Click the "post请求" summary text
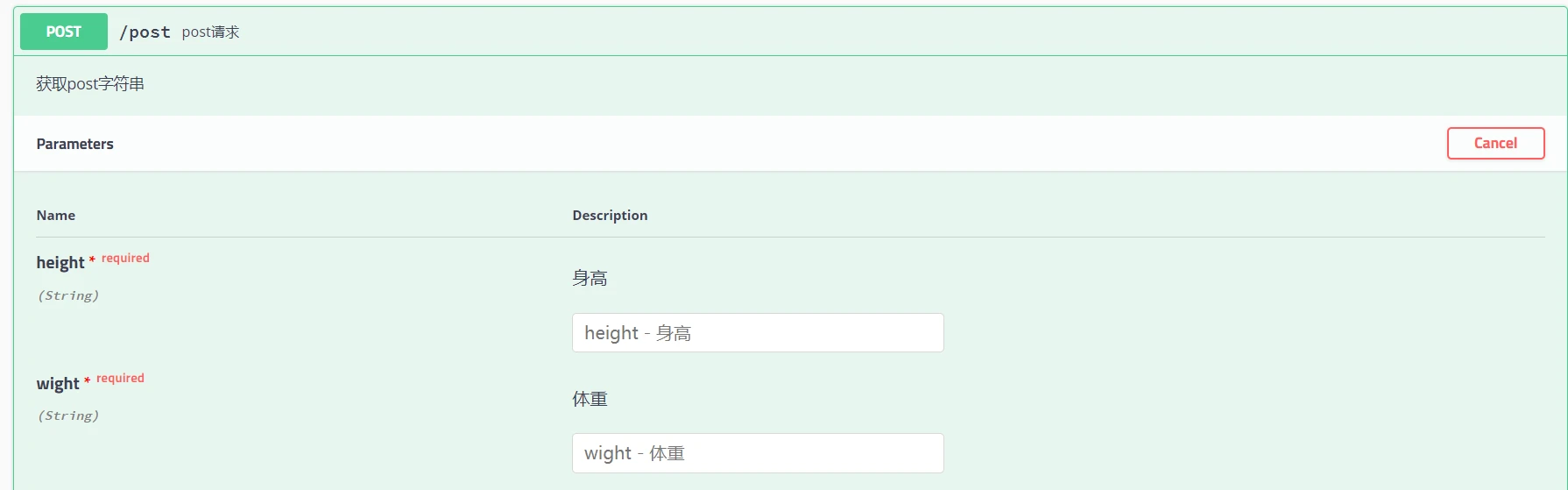Image resolution: width=1568 pixels, height=490 pixels. [210, 32]
